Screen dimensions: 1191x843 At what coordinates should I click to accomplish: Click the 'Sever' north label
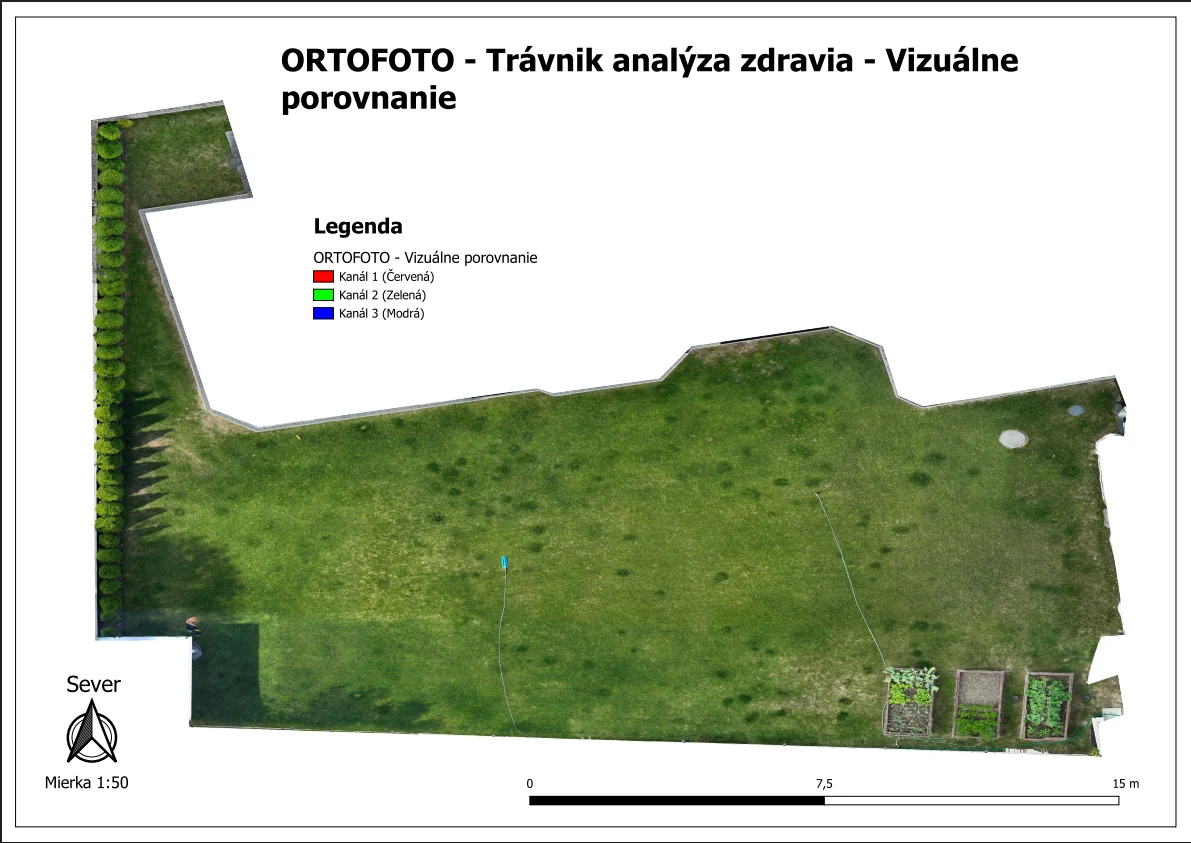click(x=93, y=684)
